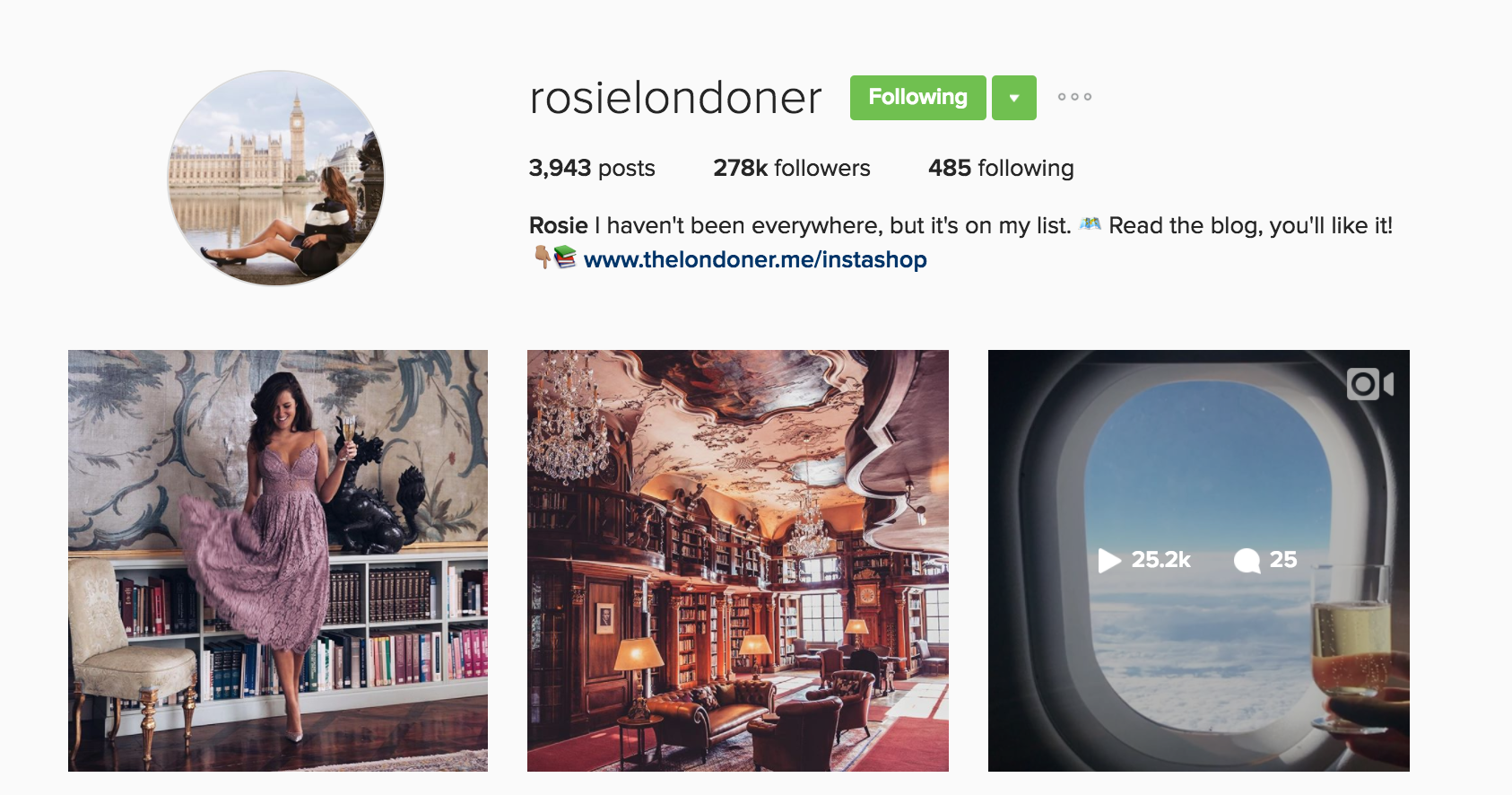Click the play icon showing 25.2k views
The image size is (1512, 795).
(x=1109, y=561)
